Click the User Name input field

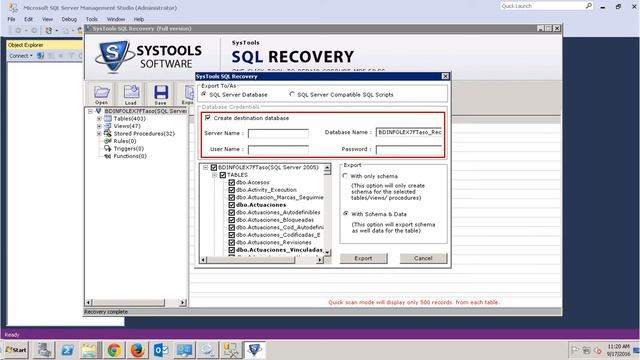pos(278,149)
